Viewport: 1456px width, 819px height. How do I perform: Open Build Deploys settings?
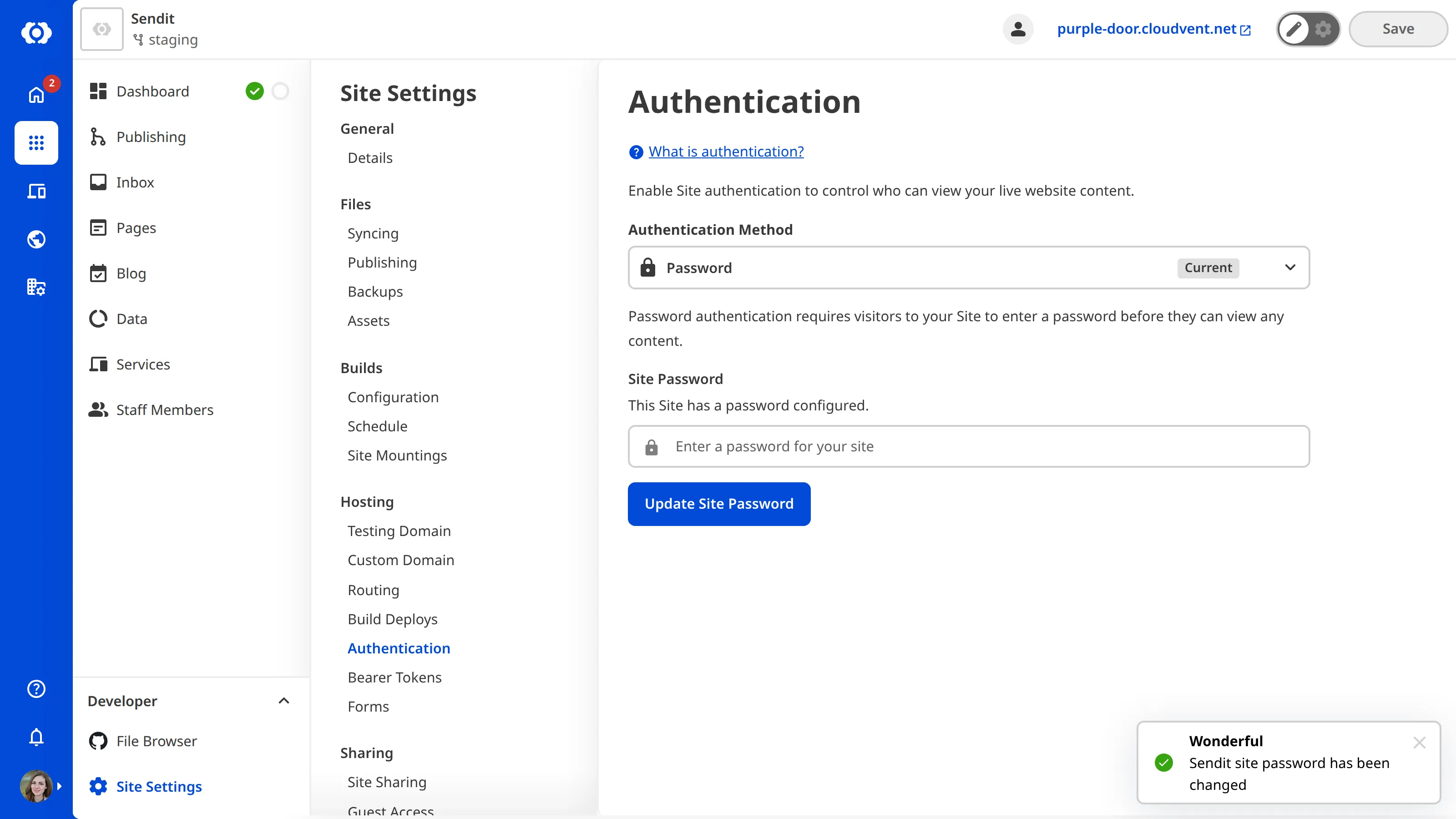pyautogui.click(x=392, y=619)
